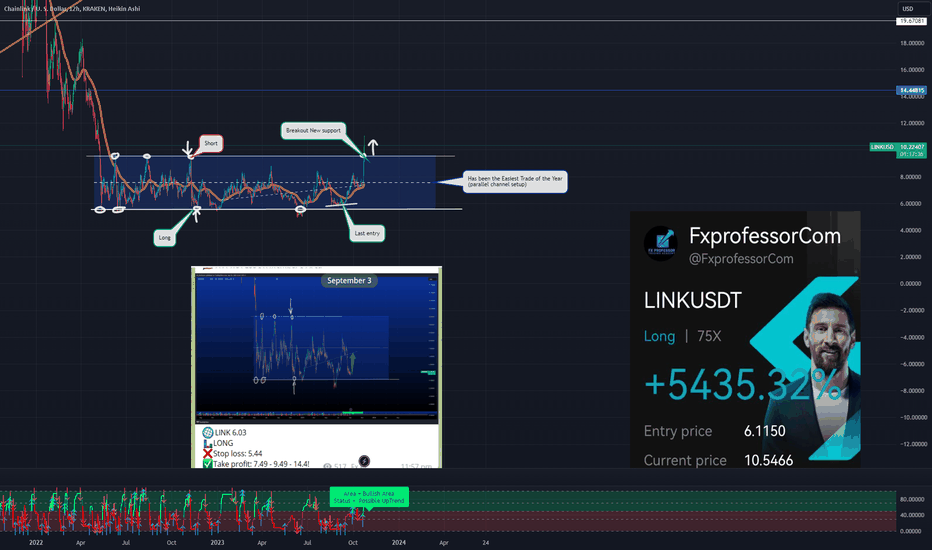Select the 19.67081 price line label
The height and width of the screenshot is (550, 932).
pos(911,21)
